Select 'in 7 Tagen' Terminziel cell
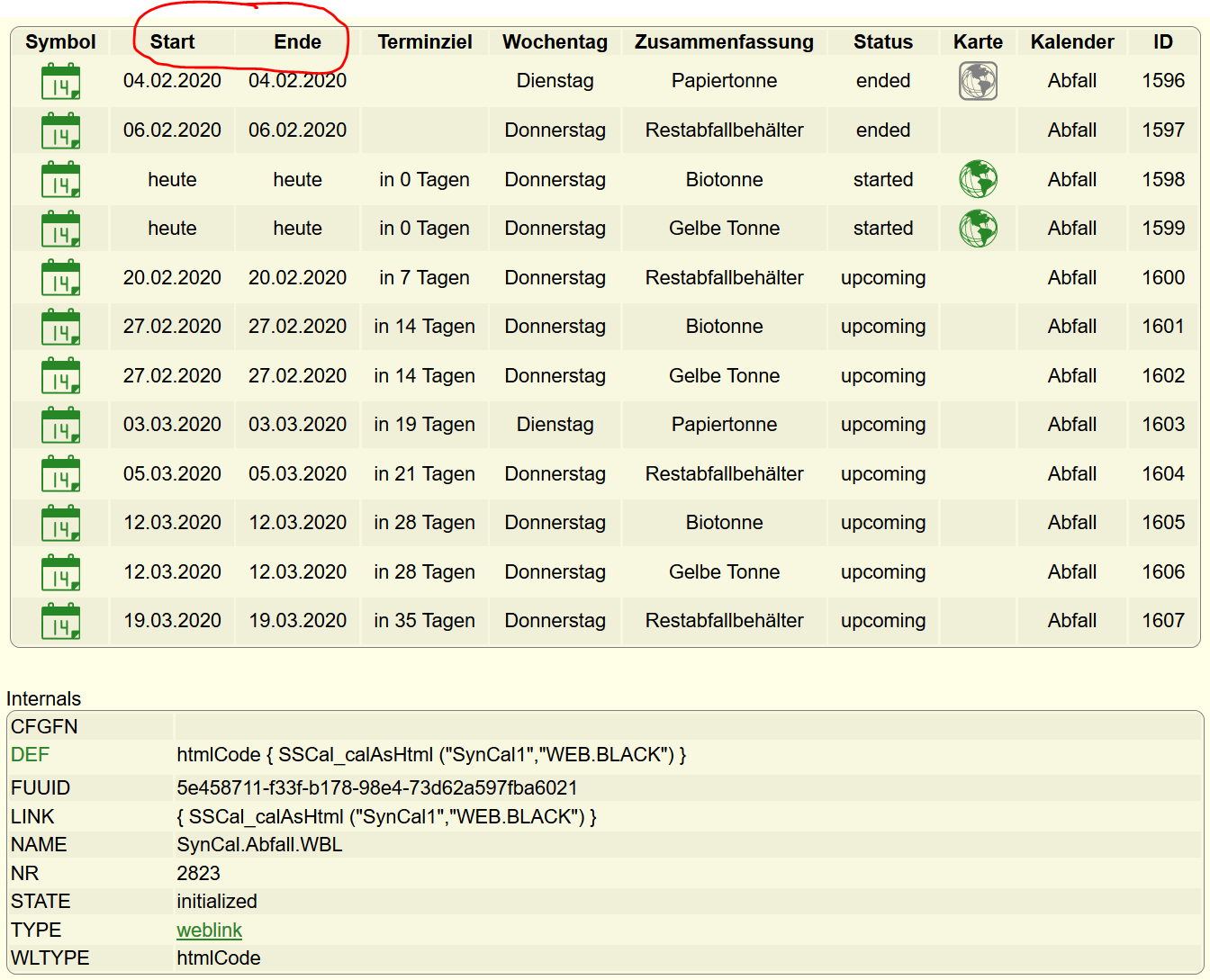 [425, 277]
